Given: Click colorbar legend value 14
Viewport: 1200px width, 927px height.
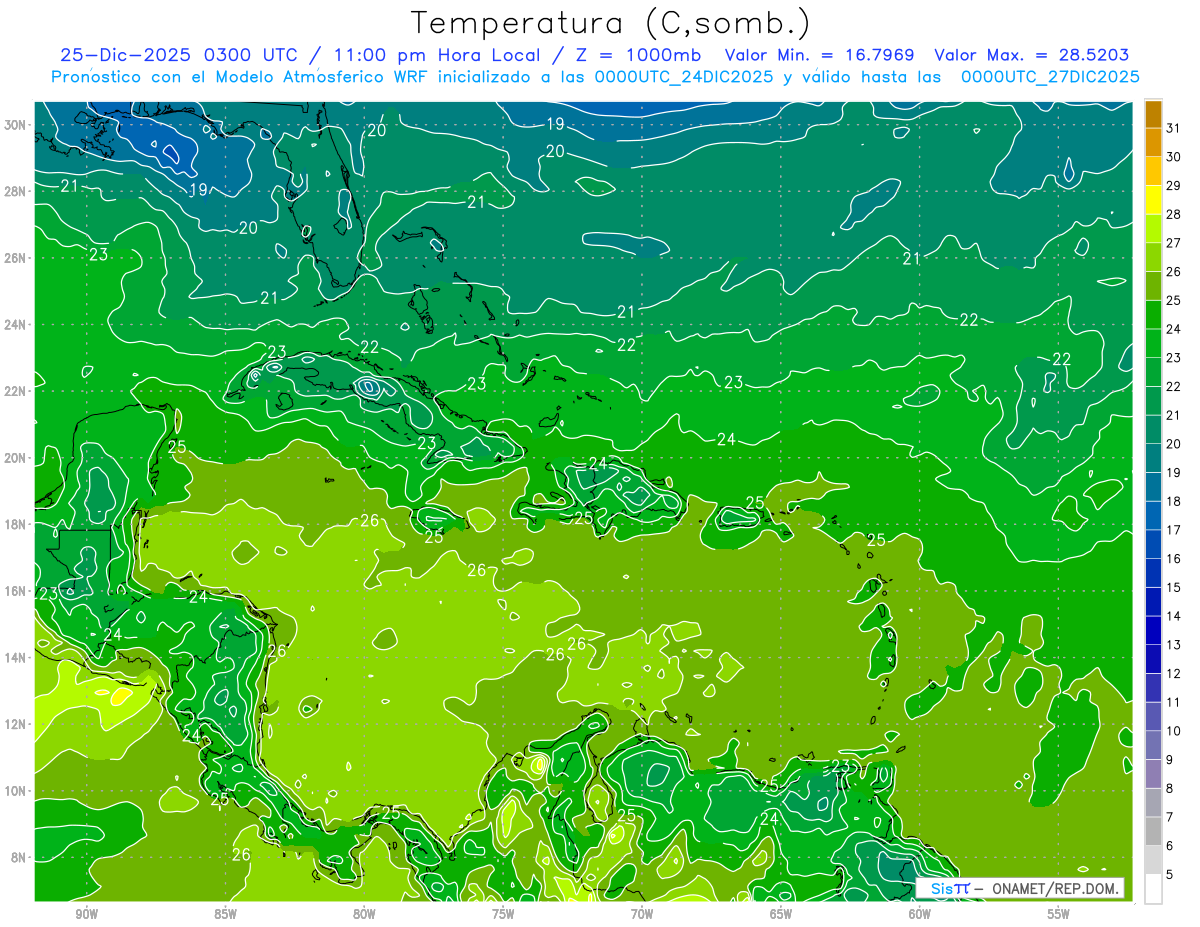Looking at the screenshot, I should pos(1174,616).
